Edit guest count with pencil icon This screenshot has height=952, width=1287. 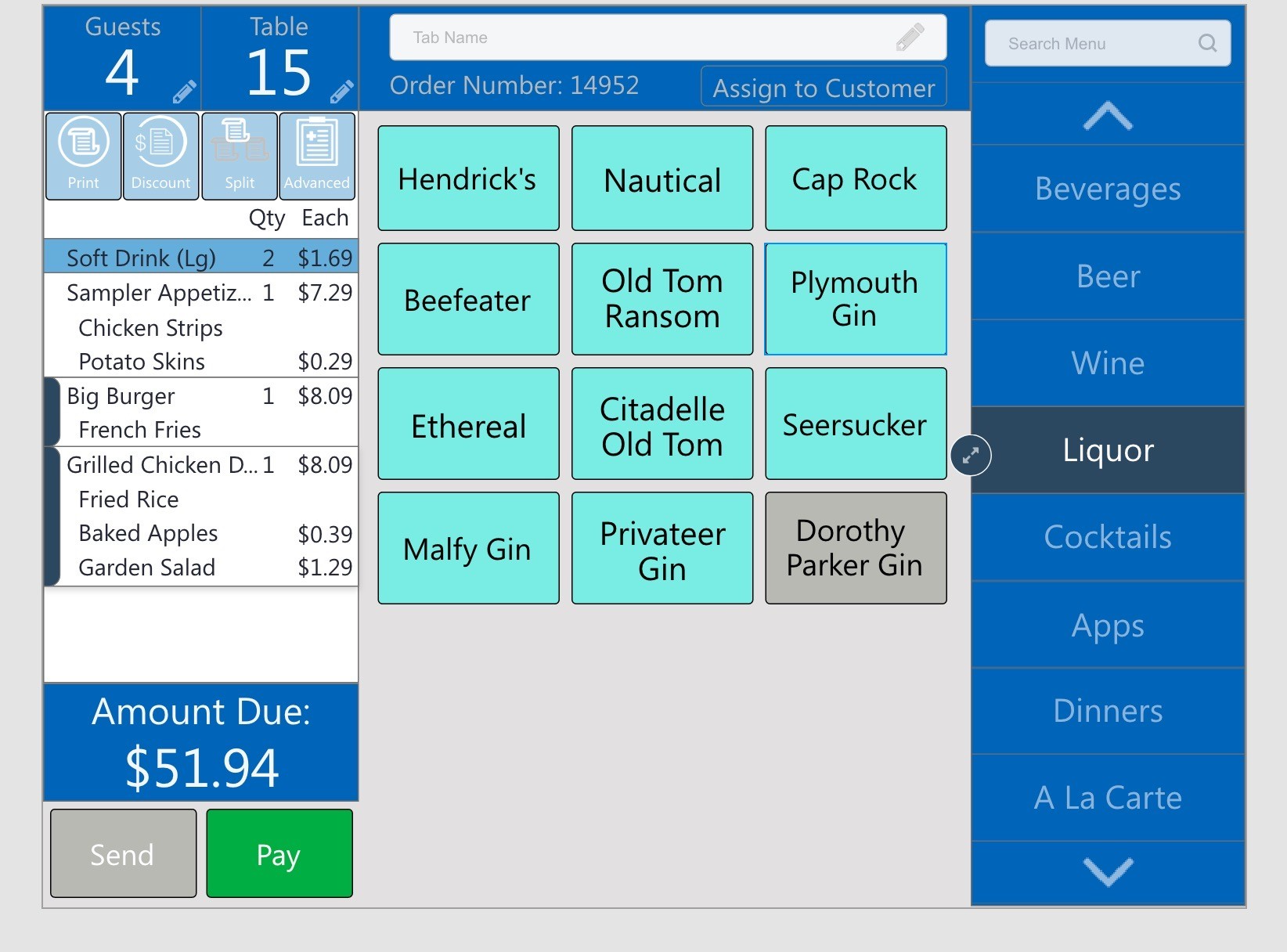tap(184, 92)
